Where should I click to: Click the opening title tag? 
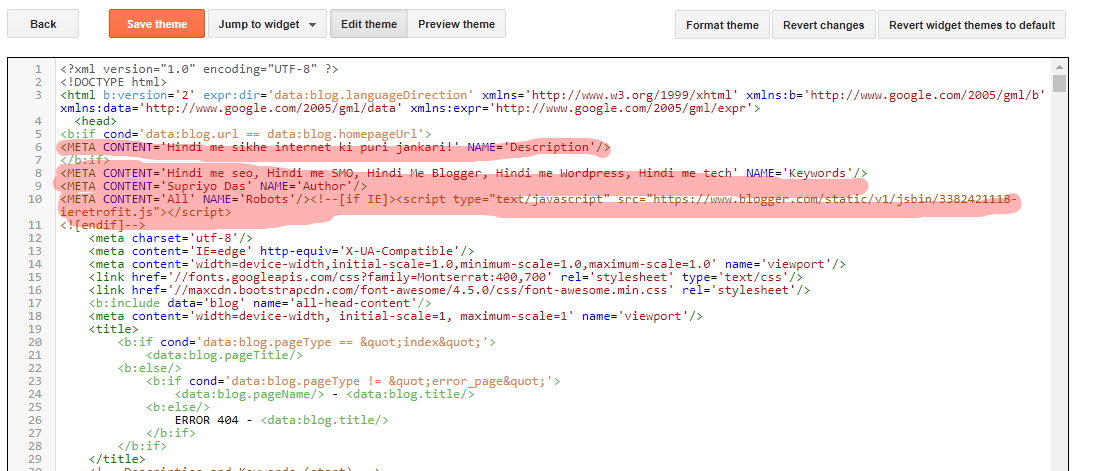[x=113, y=328]
